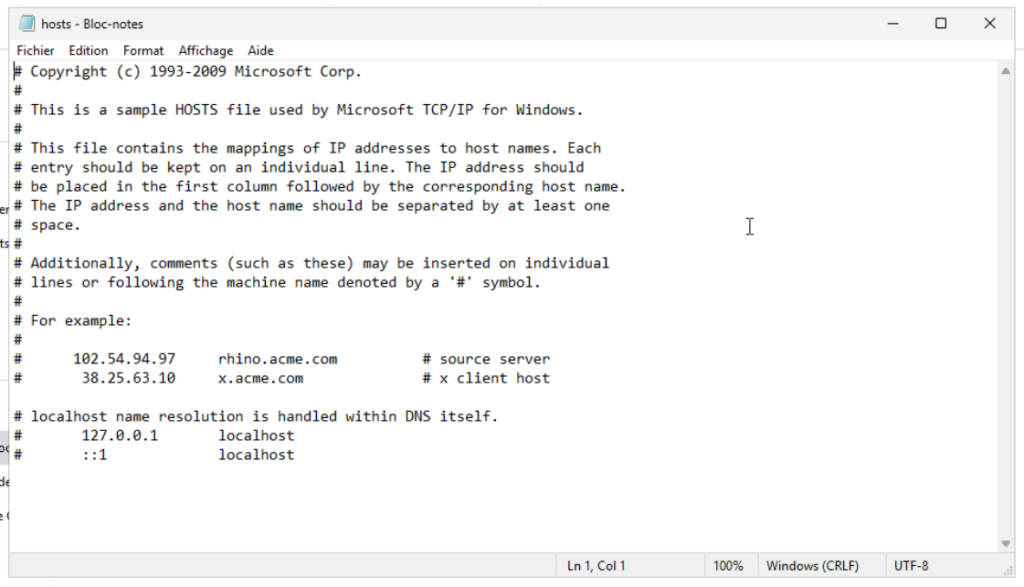Close the hosts Bloc-notes window

click(x=990, y=23)
